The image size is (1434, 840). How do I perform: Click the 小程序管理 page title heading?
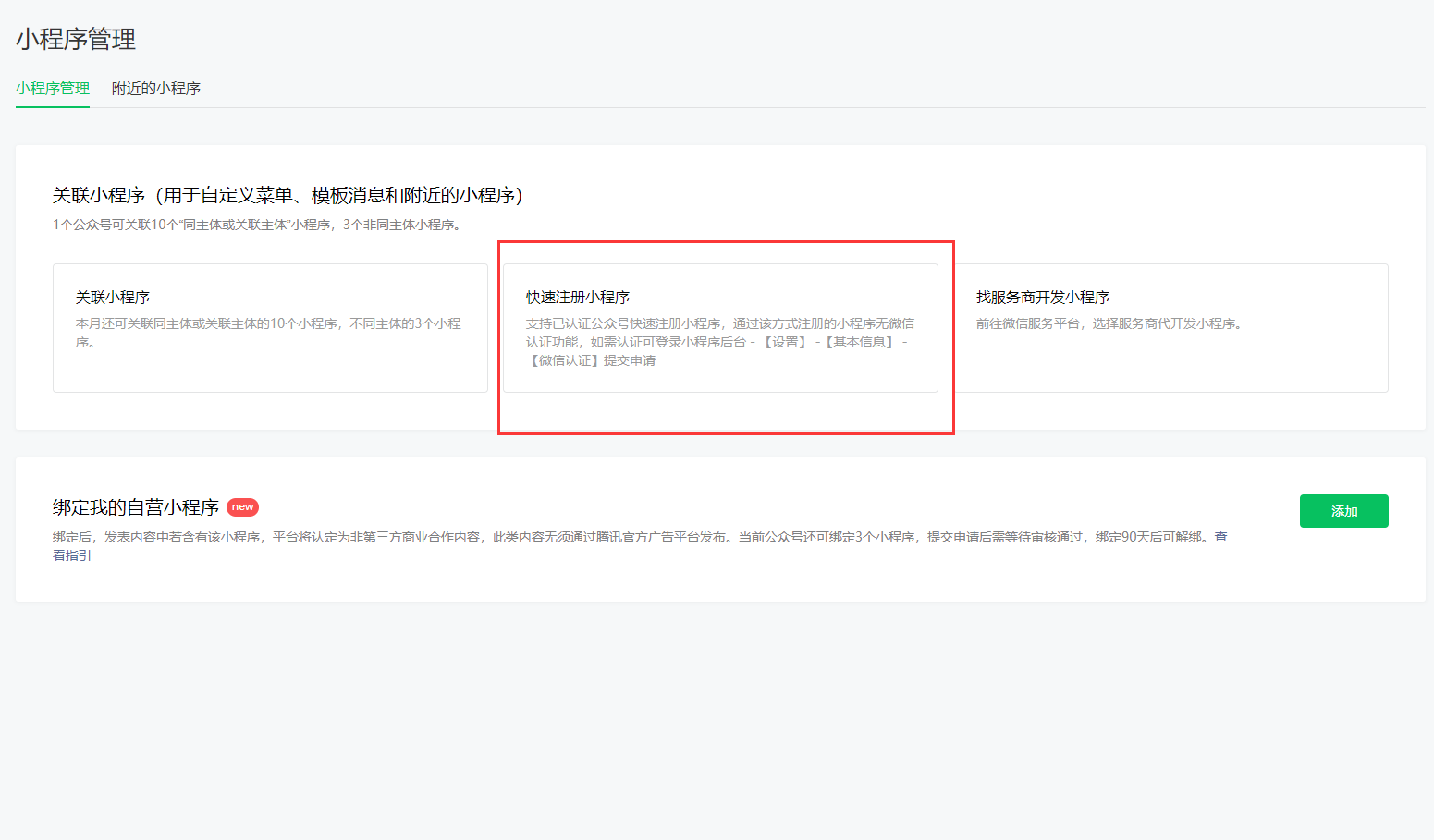click(x=76, y=39)
